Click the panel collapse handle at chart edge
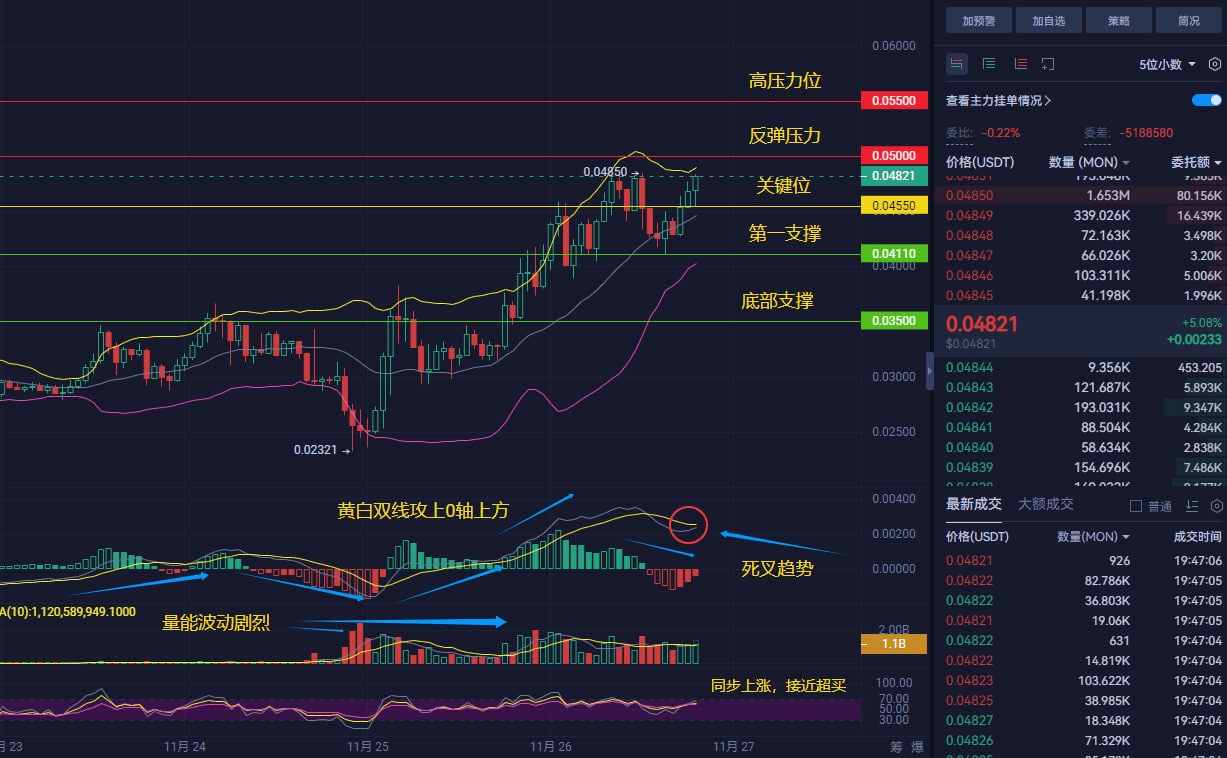The height and width of the screenshot is (758, 1227). coord(929,371)
